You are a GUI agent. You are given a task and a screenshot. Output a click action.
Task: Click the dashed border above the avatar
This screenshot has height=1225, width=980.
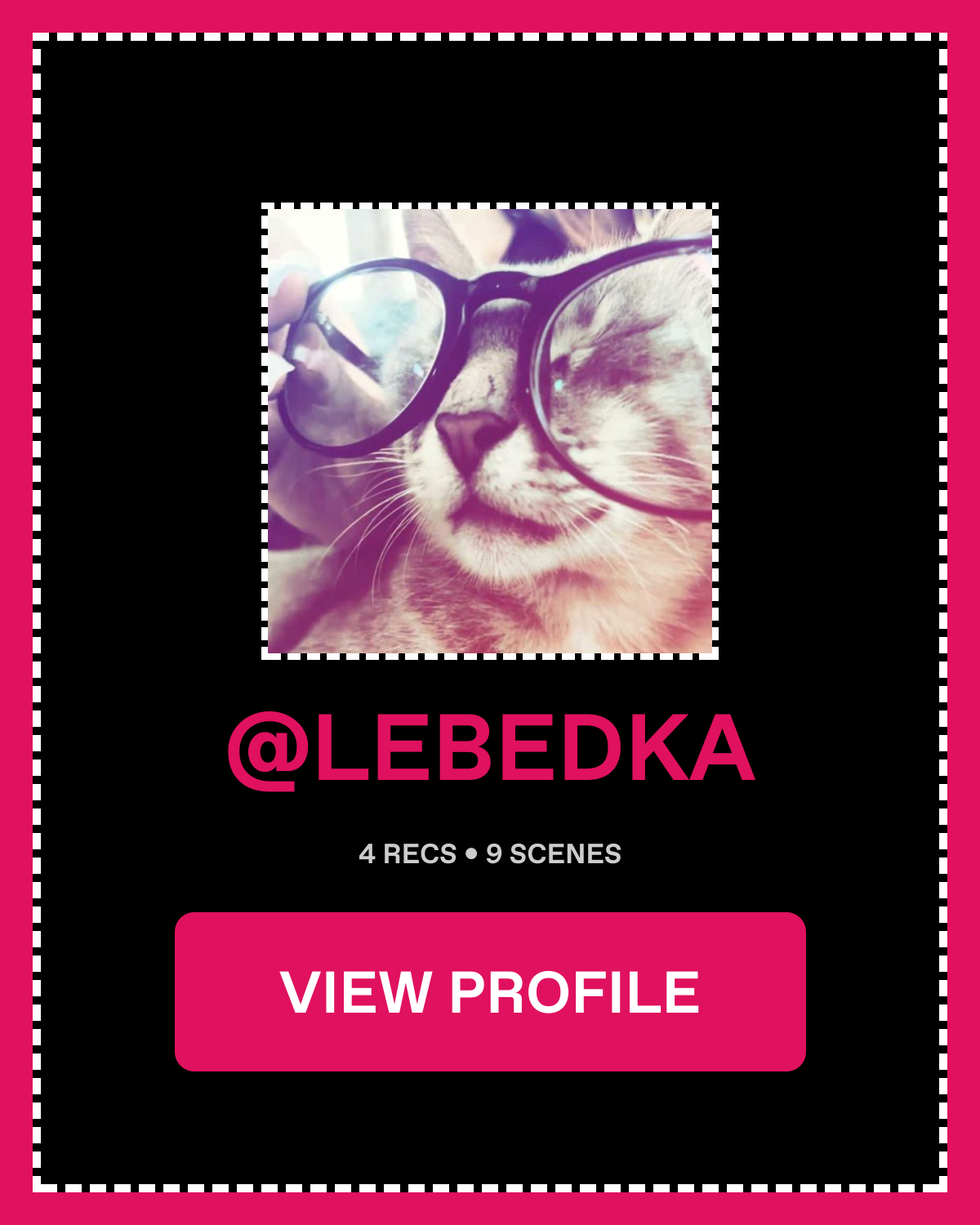pyautogui.click(x=490, y=206)
